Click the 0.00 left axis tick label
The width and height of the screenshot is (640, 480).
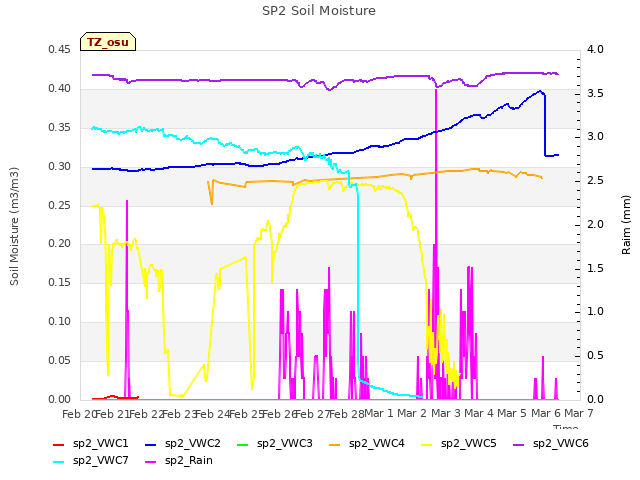(59, 399)
